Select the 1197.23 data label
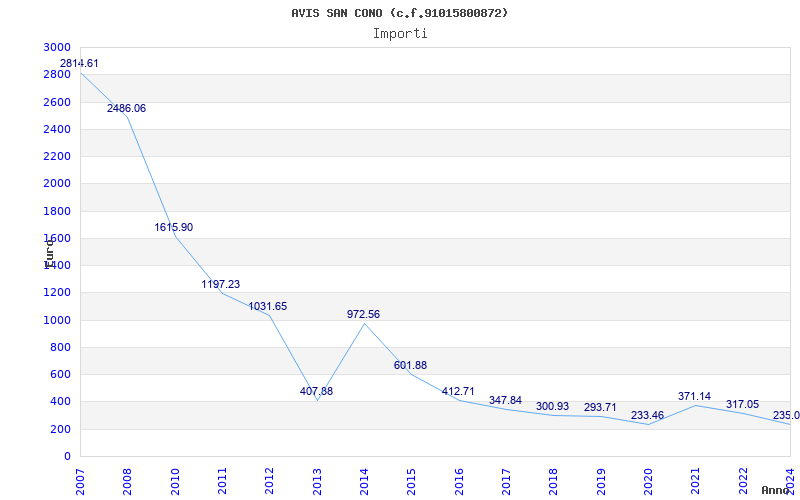Screen dimensions: 800x500 click(x=220, y=284)
